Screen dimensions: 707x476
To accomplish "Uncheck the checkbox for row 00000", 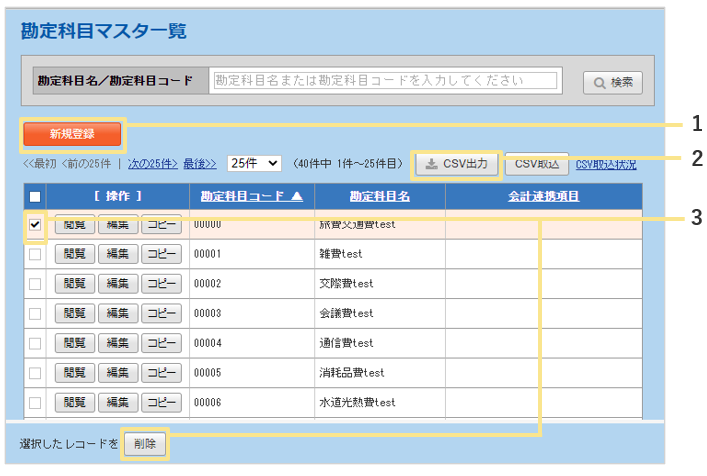I will point(35,226).
